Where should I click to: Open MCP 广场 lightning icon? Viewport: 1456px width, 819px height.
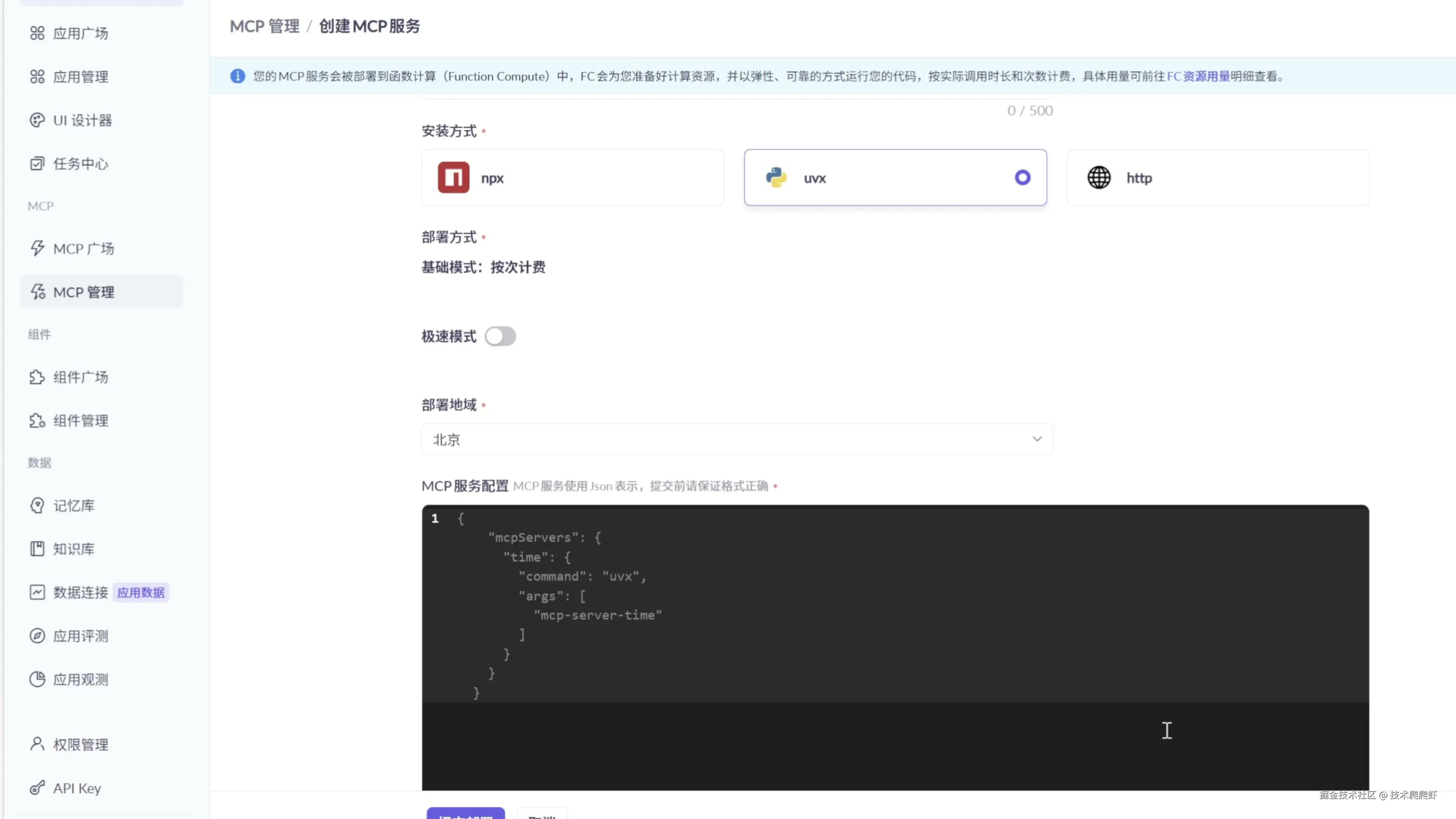pyautogui.click(x=37, y=249)
